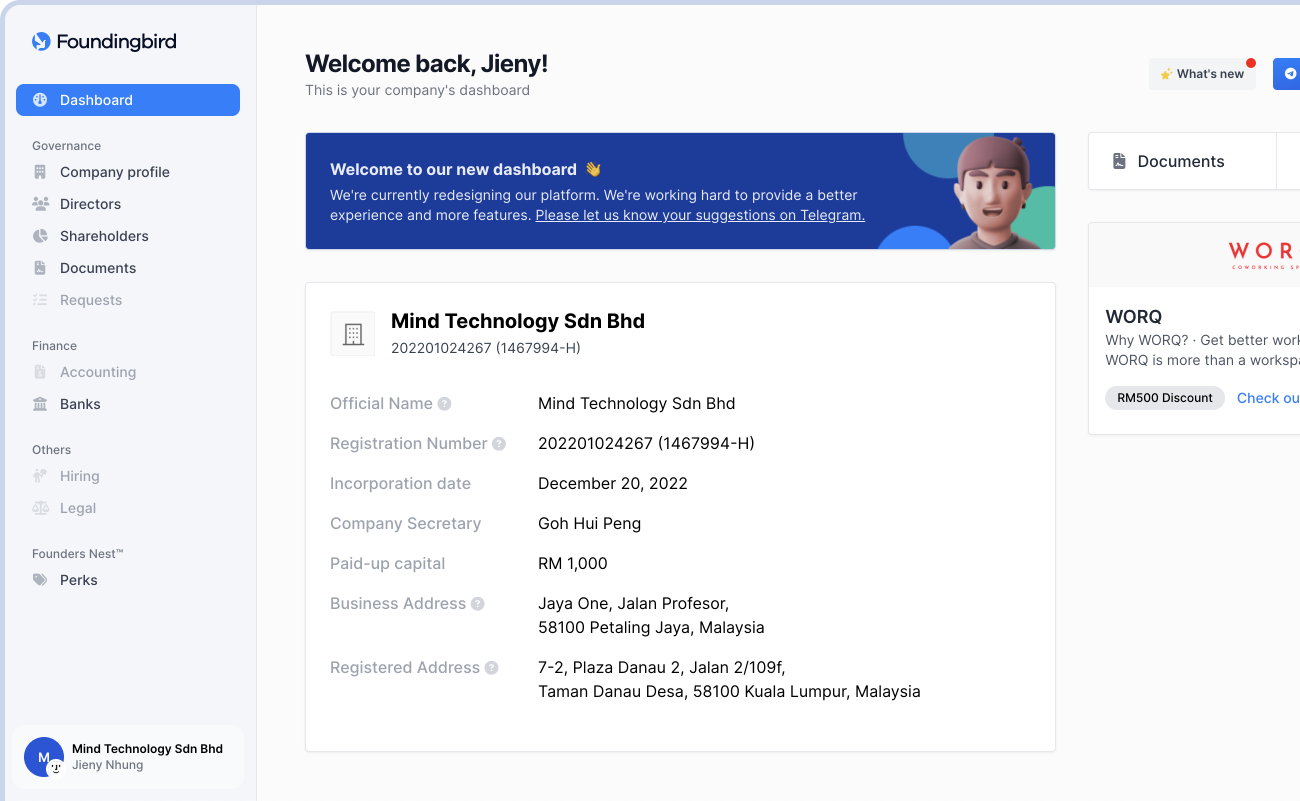The image size is (1300, 801).
Task: Click the WORQ Check out link
Action: click(x=1267, y=398)
